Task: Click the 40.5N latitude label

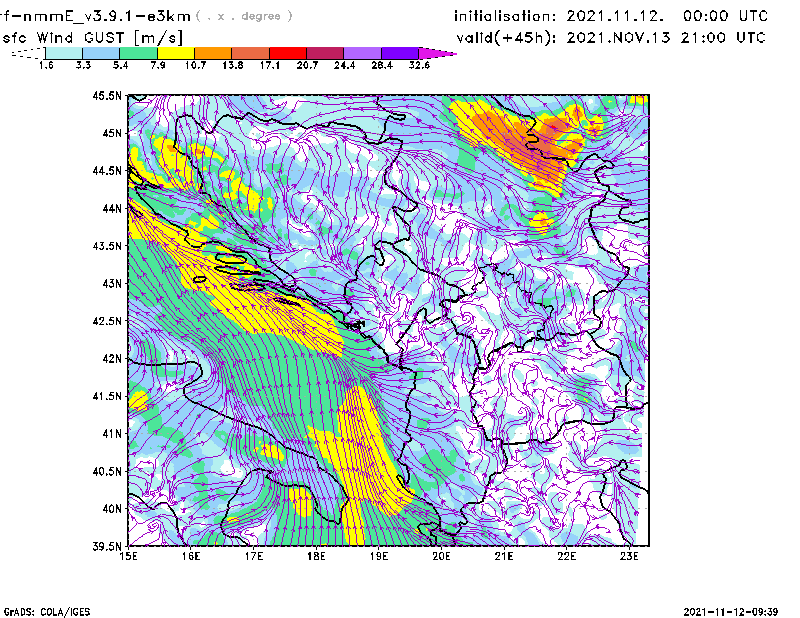Action: point(107,471)
